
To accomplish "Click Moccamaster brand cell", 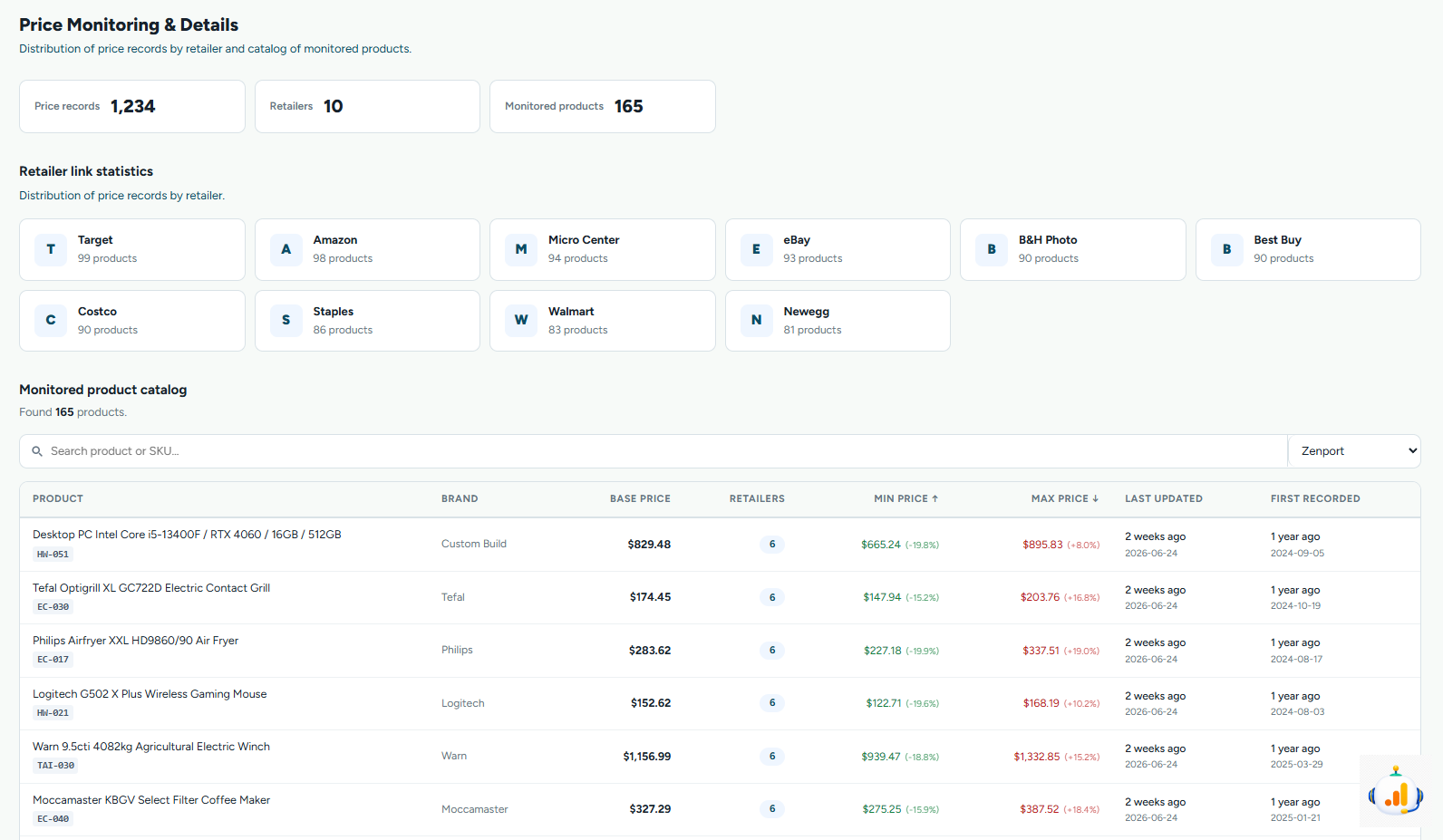I will [475, 809].
